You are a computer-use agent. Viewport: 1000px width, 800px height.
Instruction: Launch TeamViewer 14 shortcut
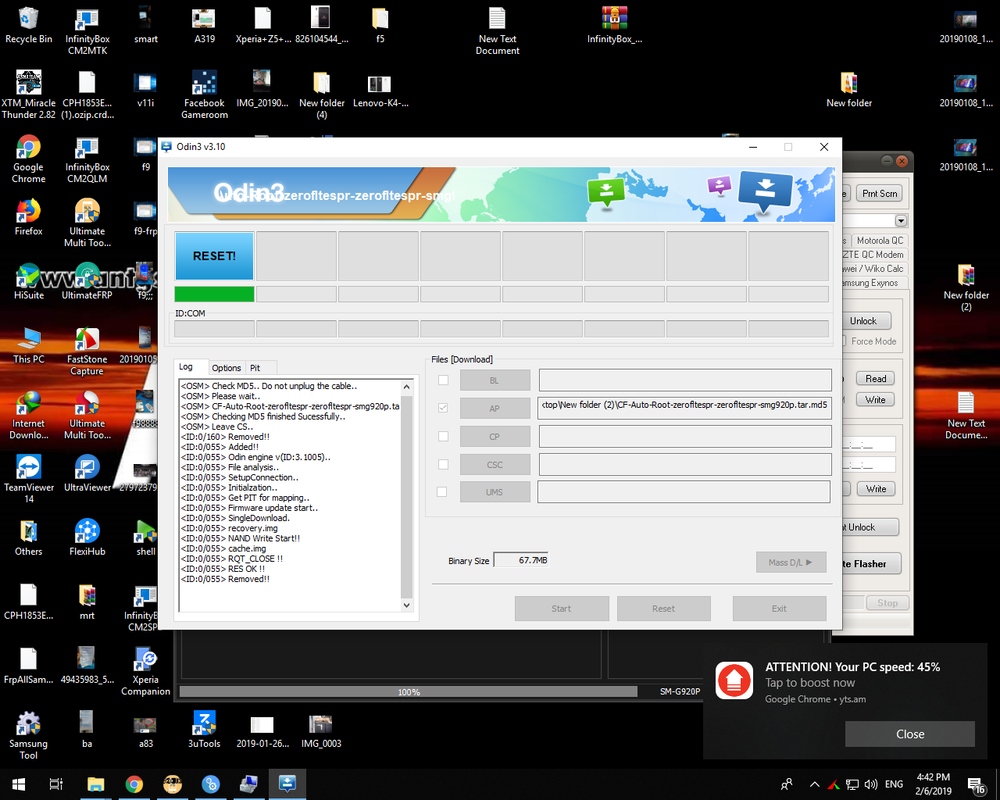(29, 478)
